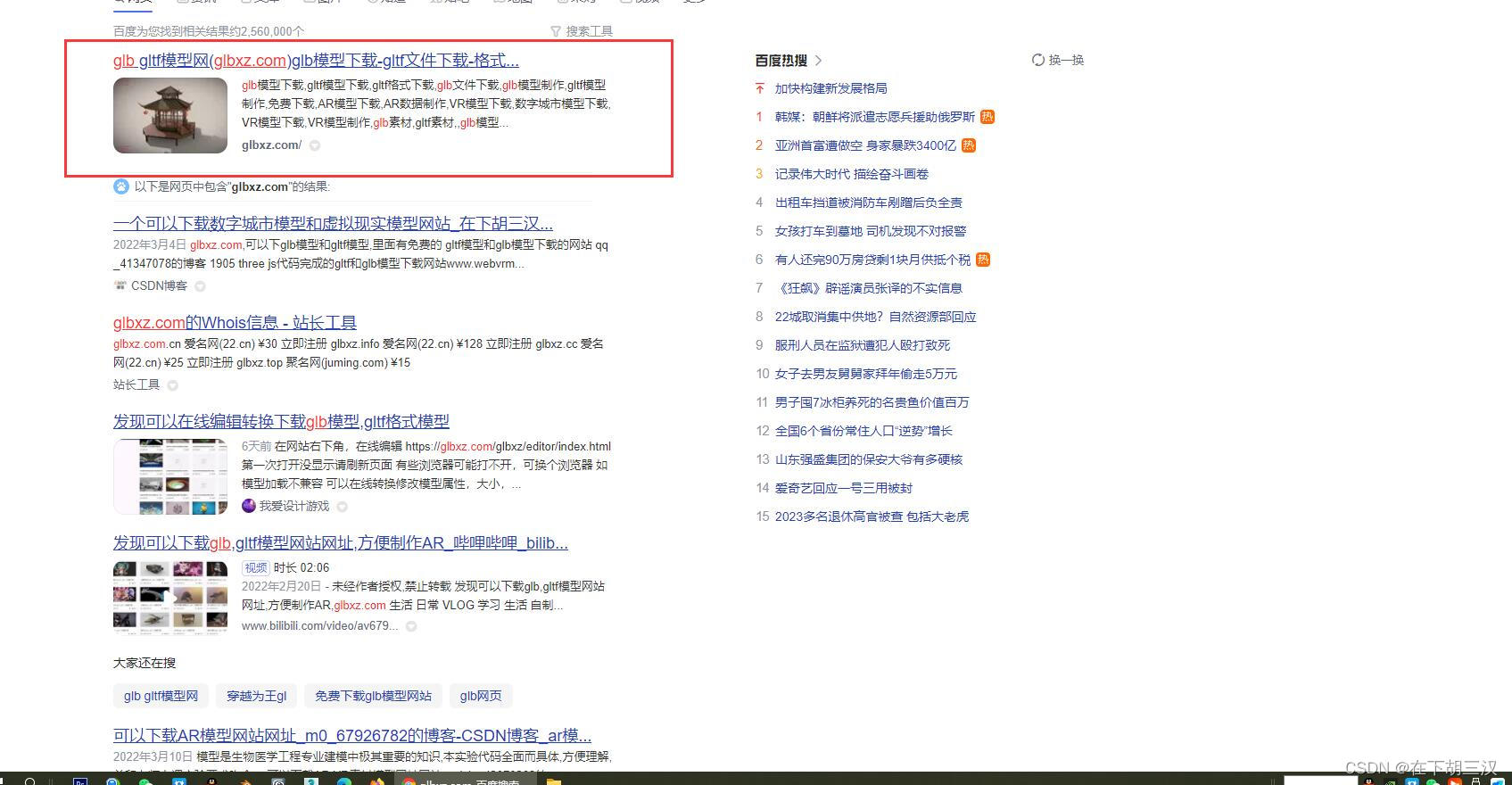
Task: Open result 发现可以在线编辑转换下载glb模型
Action: click(281, 421)
